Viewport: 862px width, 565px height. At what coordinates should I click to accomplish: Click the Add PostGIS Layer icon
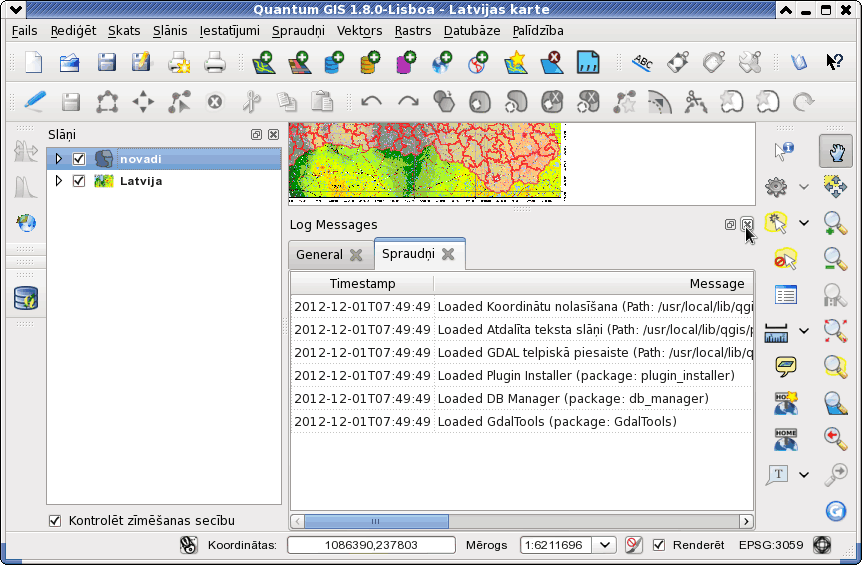coord(334,62)
